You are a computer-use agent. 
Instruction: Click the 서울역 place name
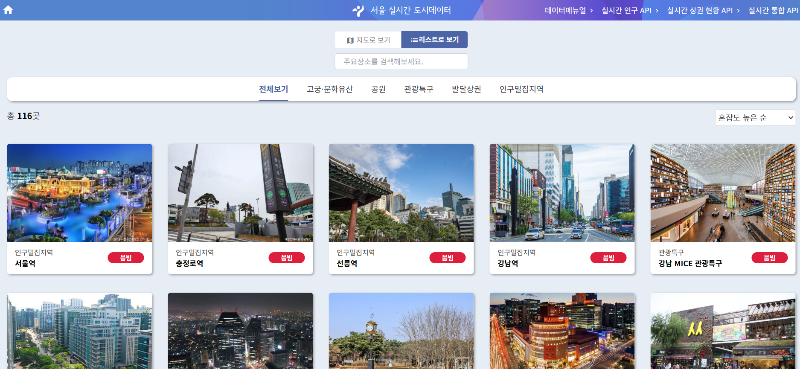point(26,264)
